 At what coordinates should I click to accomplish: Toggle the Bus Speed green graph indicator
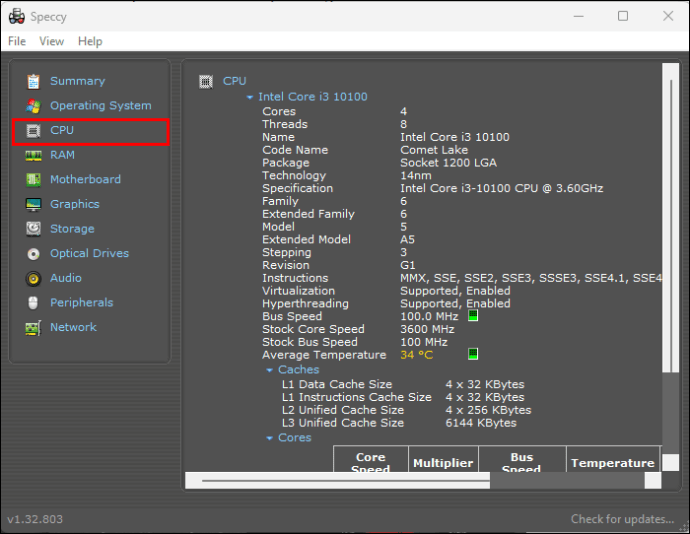(473, 316)
